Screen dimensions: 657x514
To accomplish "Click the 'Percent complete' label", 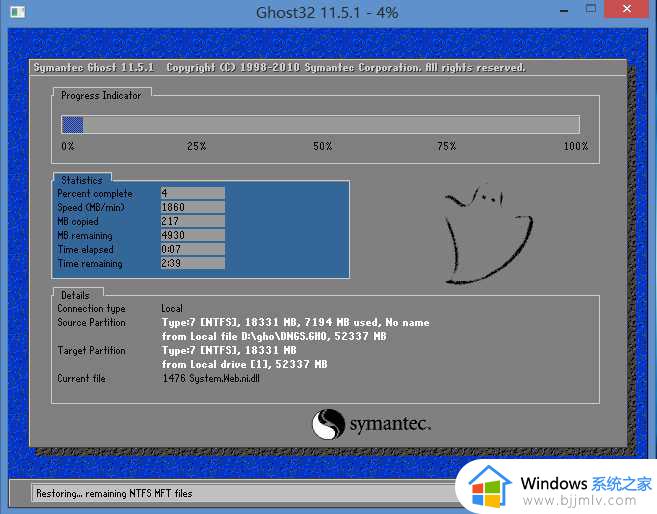I will click(95, 194).
